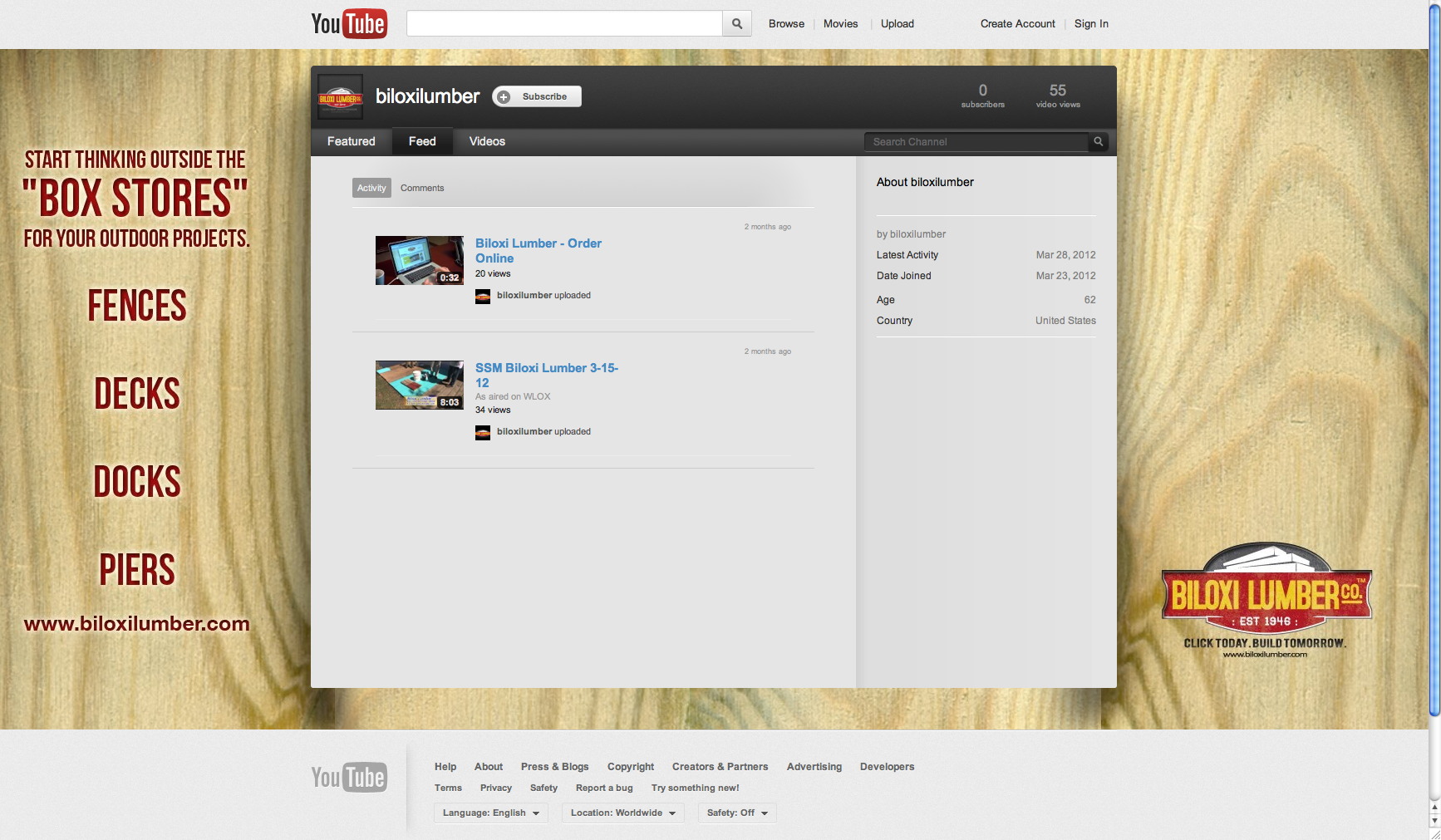The width and height of the screenshot is (1441, 840).
Task: Play the Order Online video thumbnail
Action: tap(420, 261)
